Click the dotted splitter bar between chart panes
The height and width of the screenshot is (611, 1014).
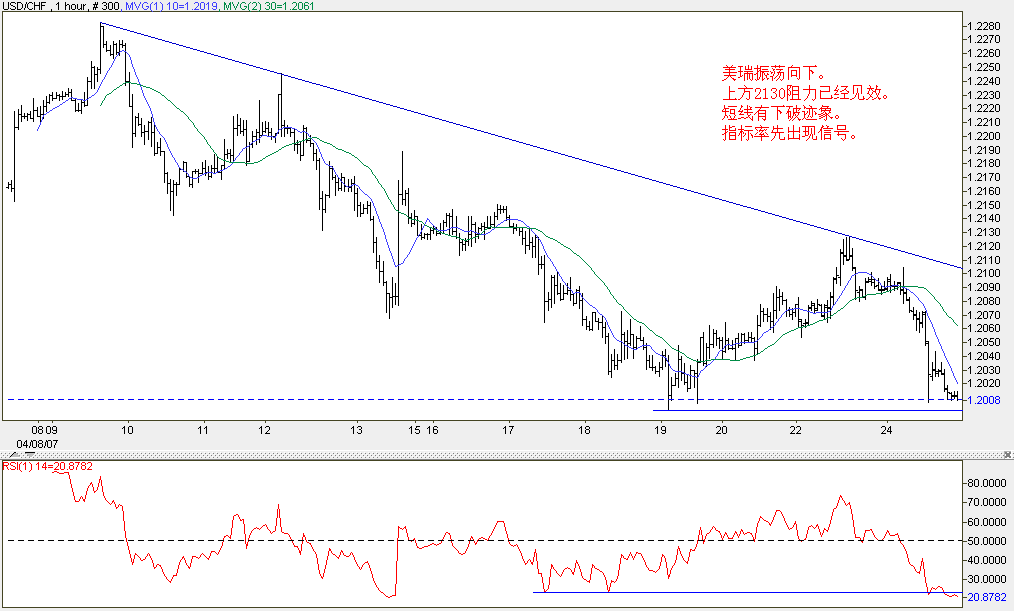[507, 455]
